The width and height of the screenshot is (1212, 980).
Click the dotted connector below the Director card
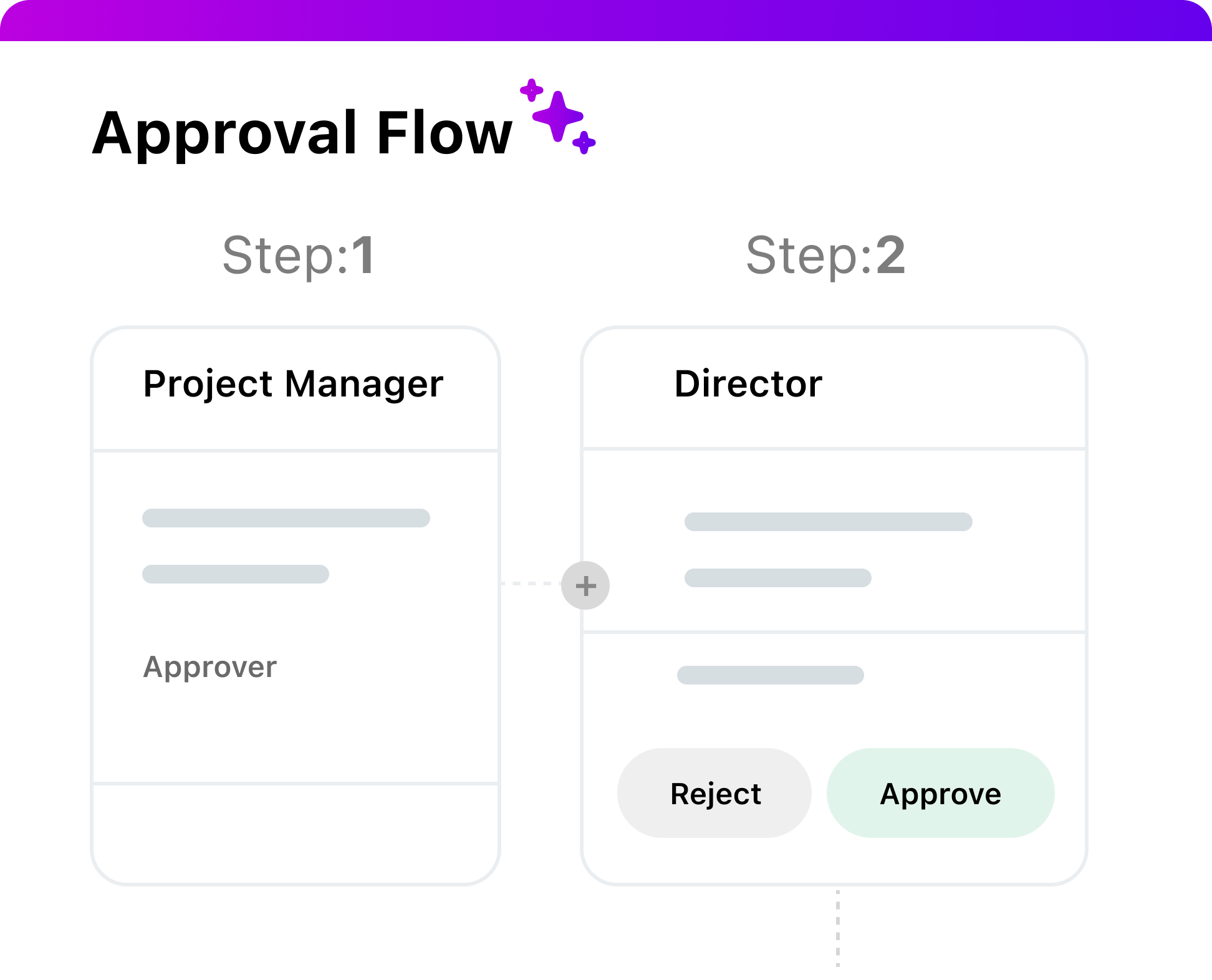click(838, 928)
